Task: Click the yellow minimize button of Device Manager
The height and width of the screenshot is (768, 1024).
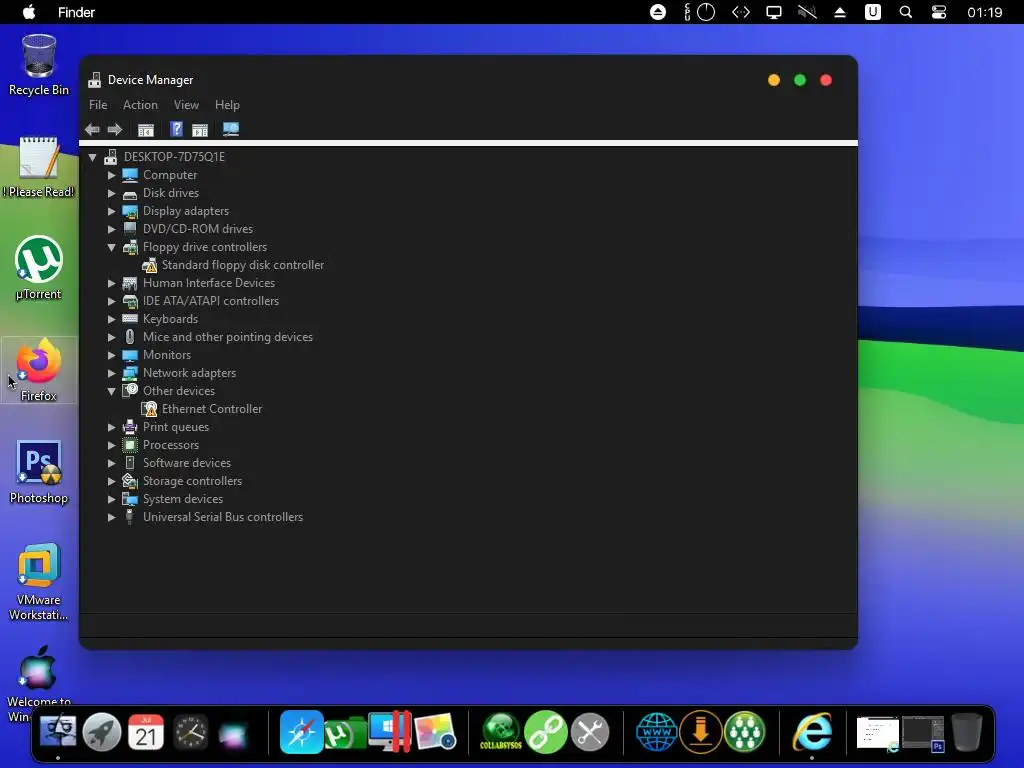Action: pyautogui.click(x=774, y=80)
